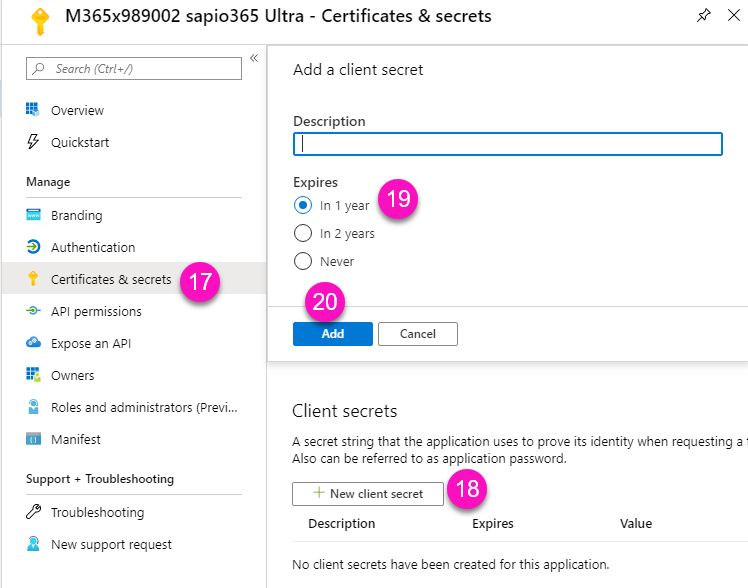Click the New client secret button

(x=367, y=493)
